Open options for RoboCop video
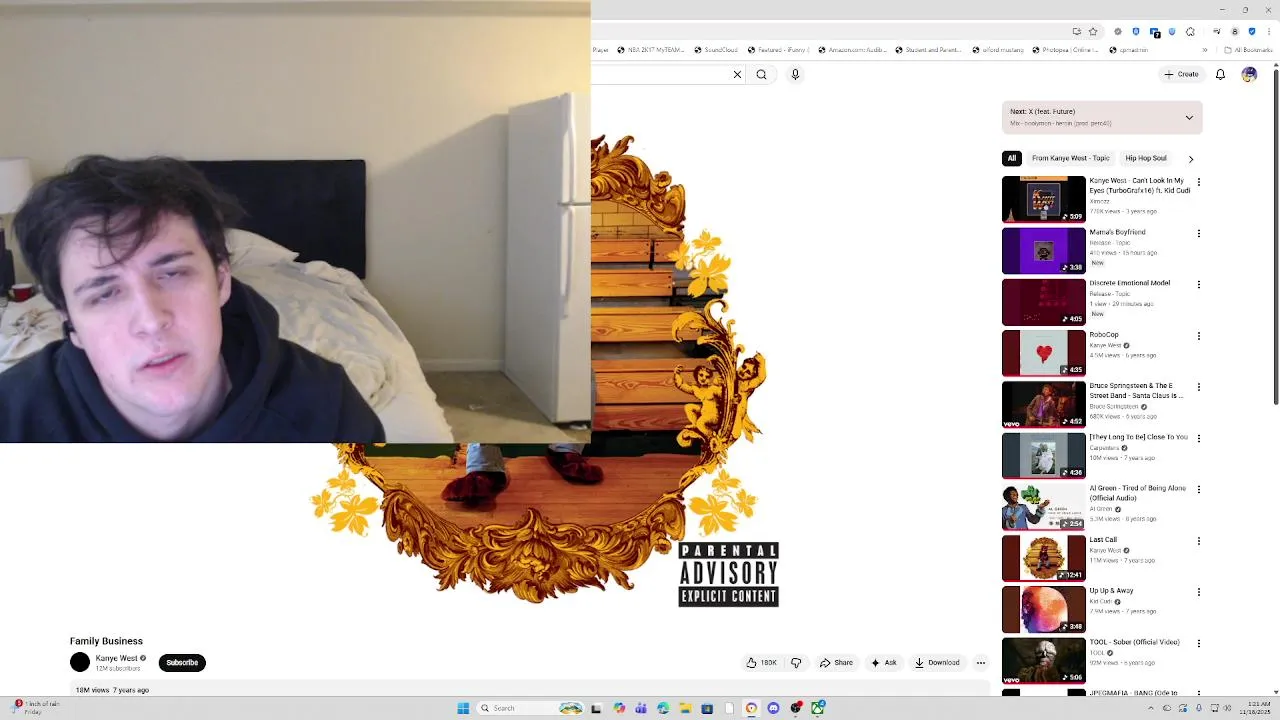1280x720 pixels. 1198,336
